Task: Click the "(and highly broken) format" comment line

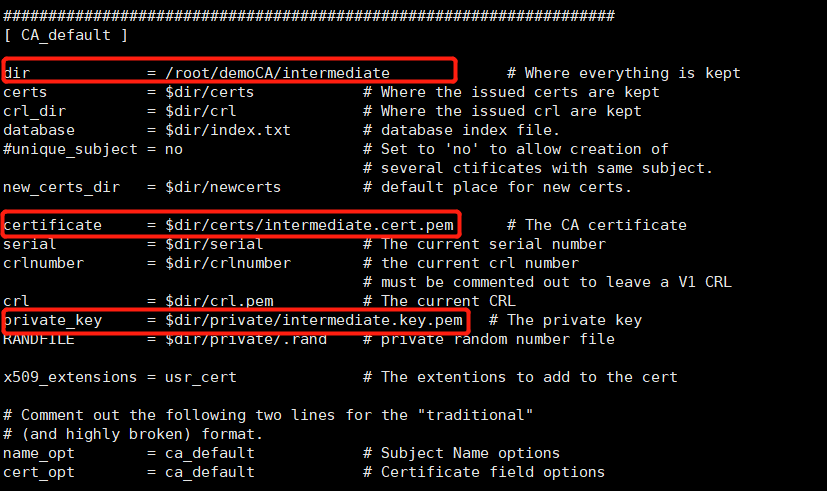Action: [x=133, y=434]
